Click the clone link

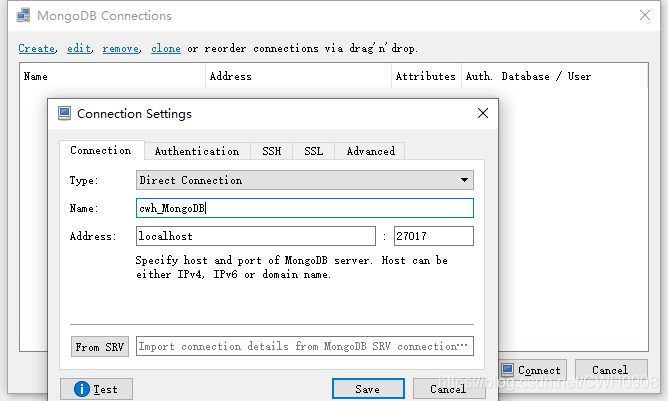166,49
